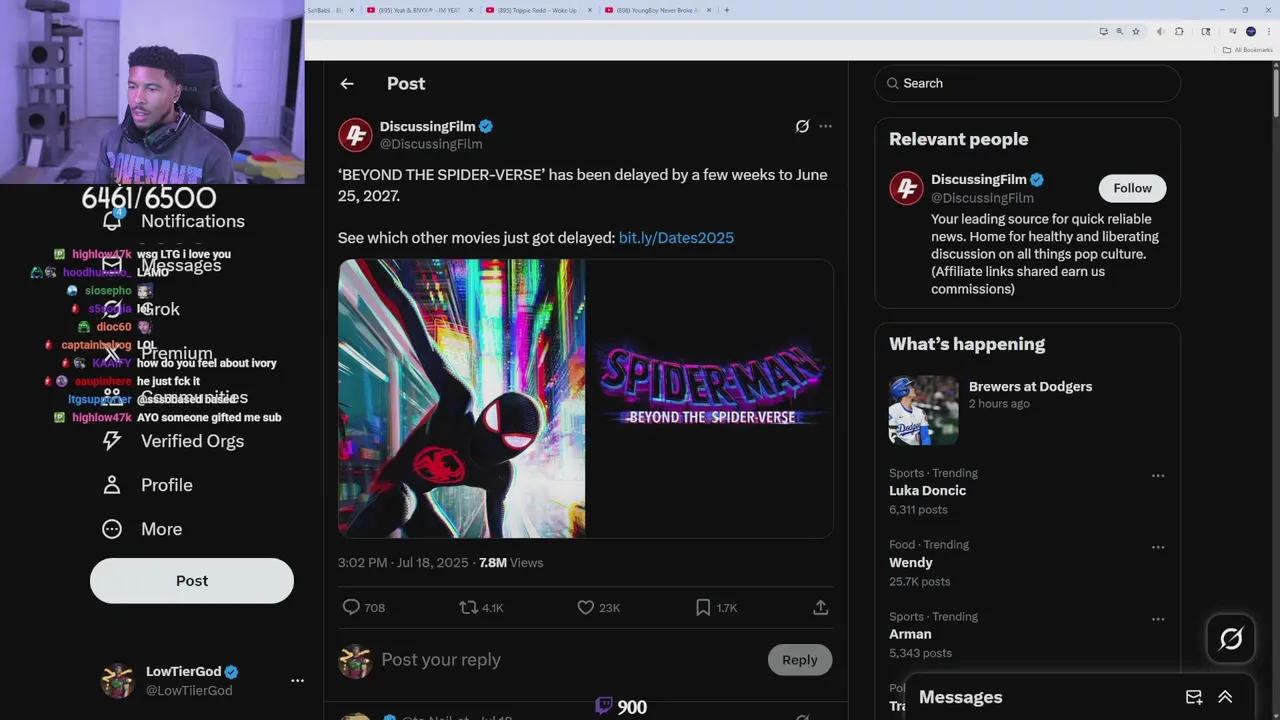Open Grok icon on the DiscussingFilm post
The width and height of the screenshot is (1280, 720).
[802, 126]
